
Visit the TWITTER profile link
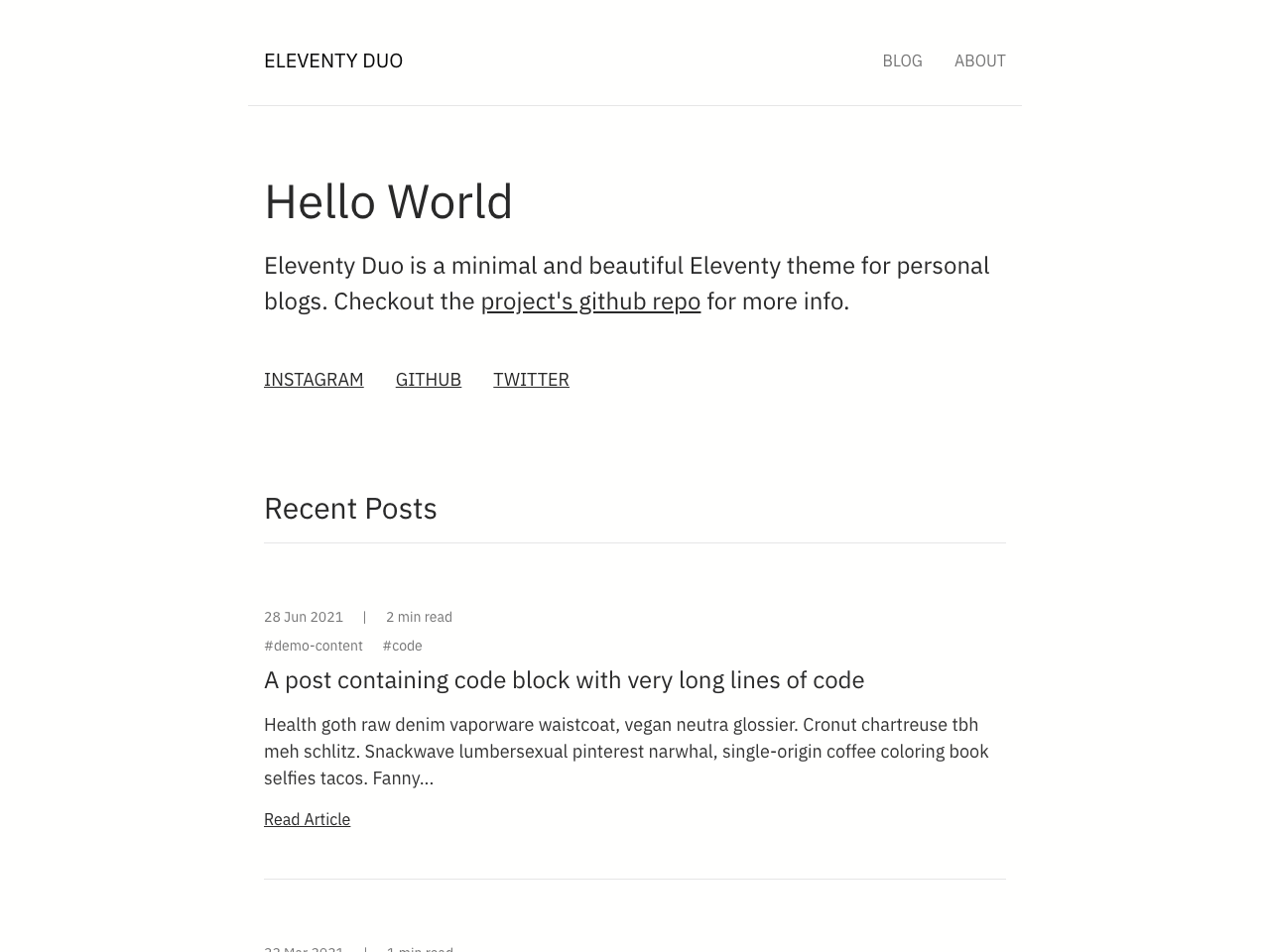(x=531, y=379)
